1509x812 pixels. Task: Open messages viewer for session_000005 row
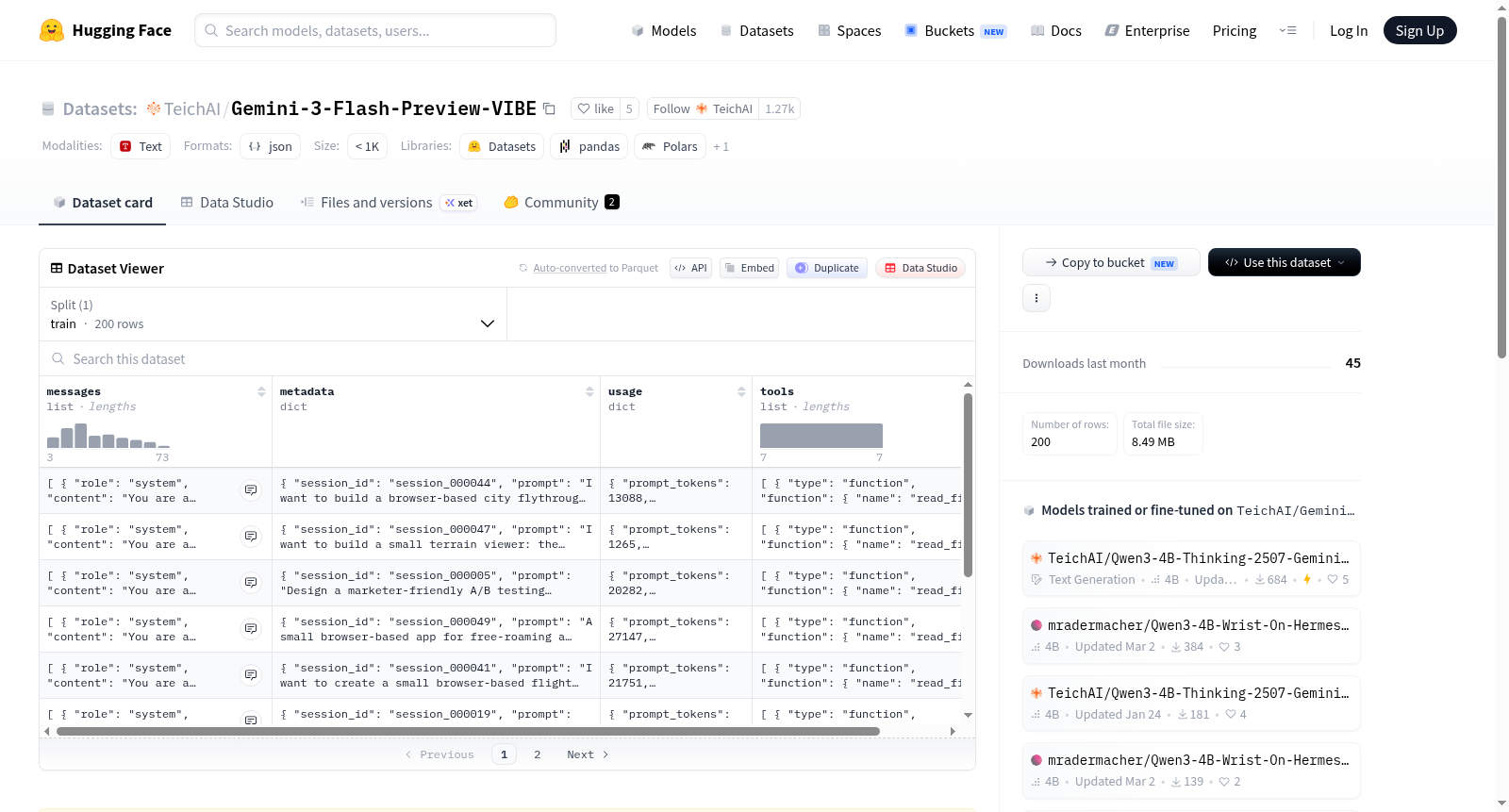[x=251, y=583]
